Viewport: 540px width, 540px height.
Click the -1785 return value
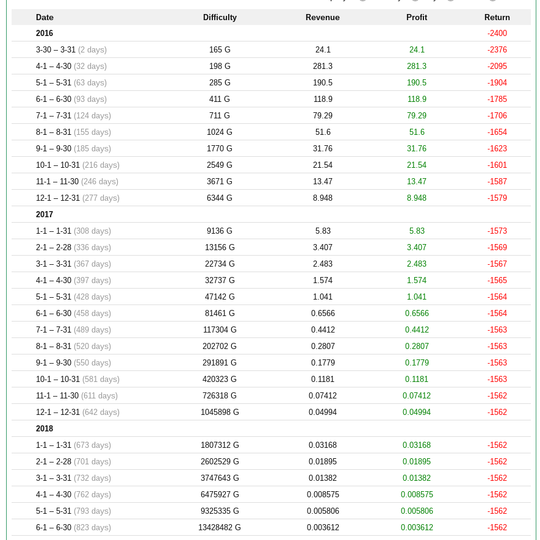[x=497, y=99]
